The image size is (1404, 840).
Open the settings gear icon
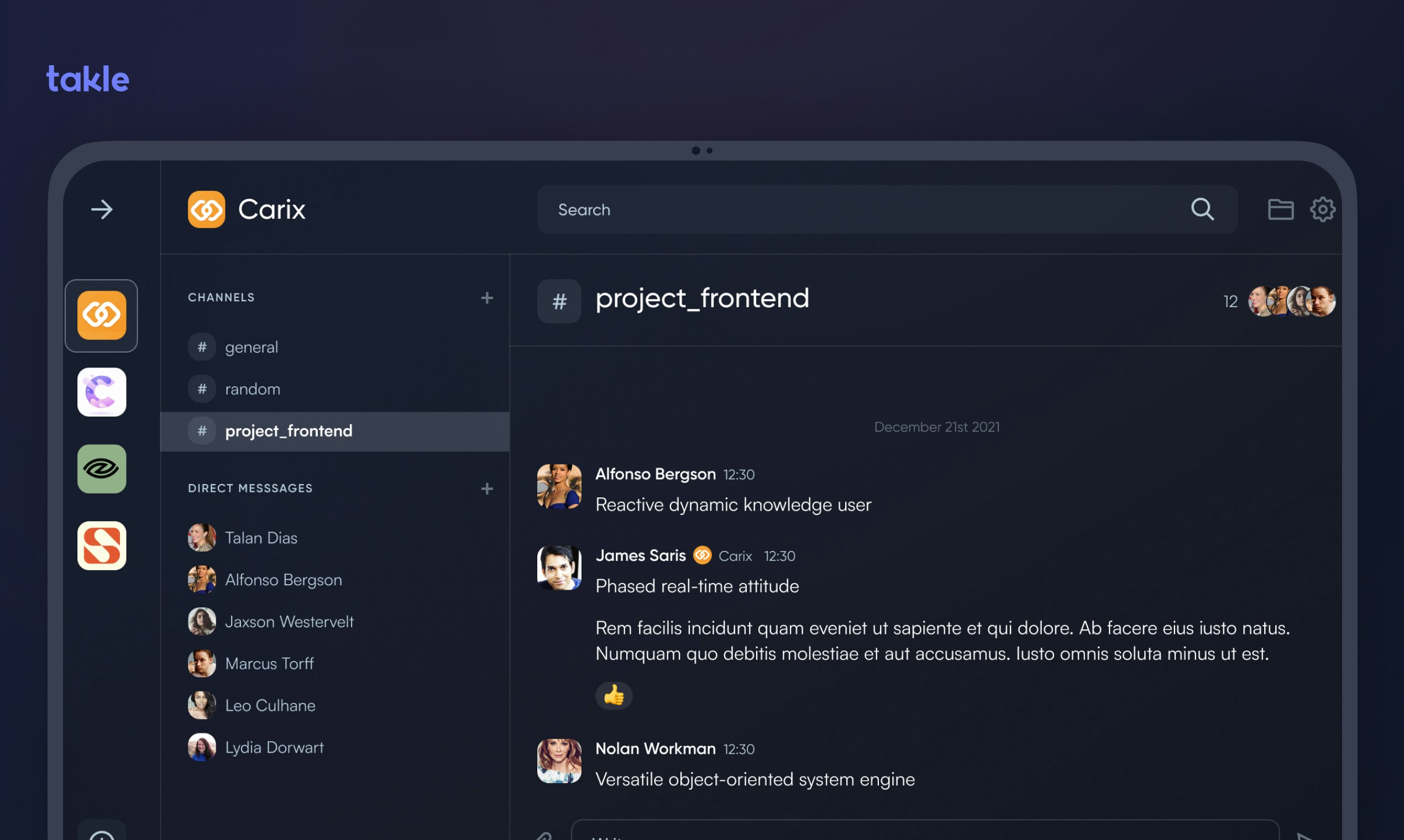pyautogui.click(x=1323, y=209)
